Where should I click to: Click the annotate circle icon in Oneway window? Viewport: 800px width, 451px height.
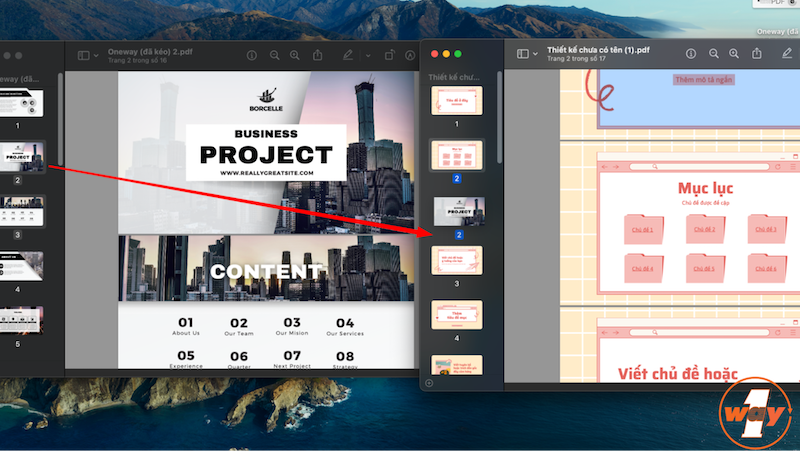coord(410,55)
